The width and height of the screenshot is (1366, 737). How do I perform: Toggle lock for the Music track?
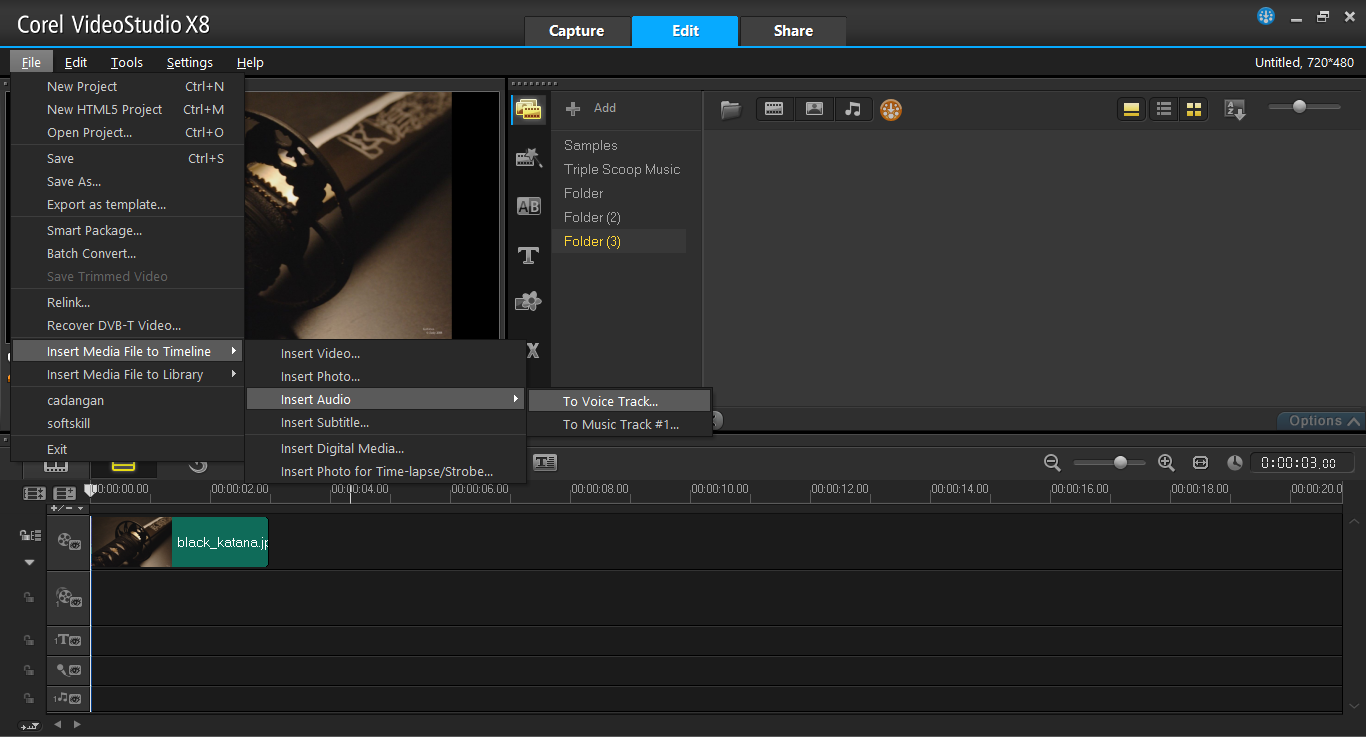[30, 698]
